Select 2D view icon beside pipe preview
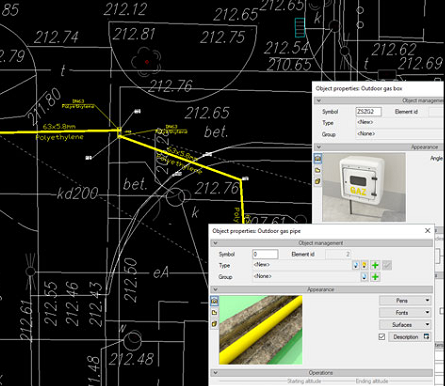 (x=214, y=312)
